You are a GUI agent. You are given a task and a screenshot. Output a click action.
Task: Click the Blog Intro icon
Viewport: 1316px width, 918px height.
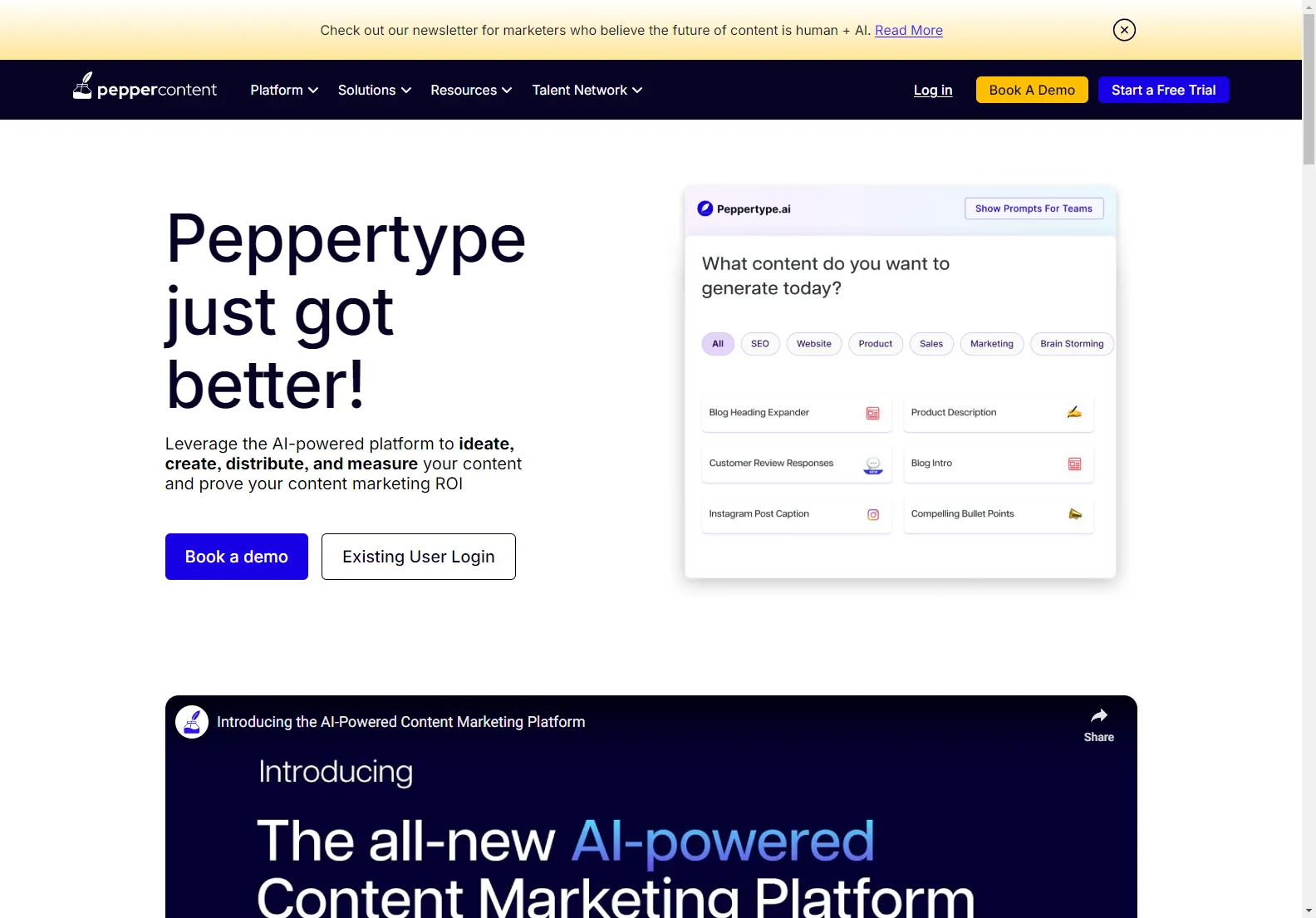(1074, 464)
